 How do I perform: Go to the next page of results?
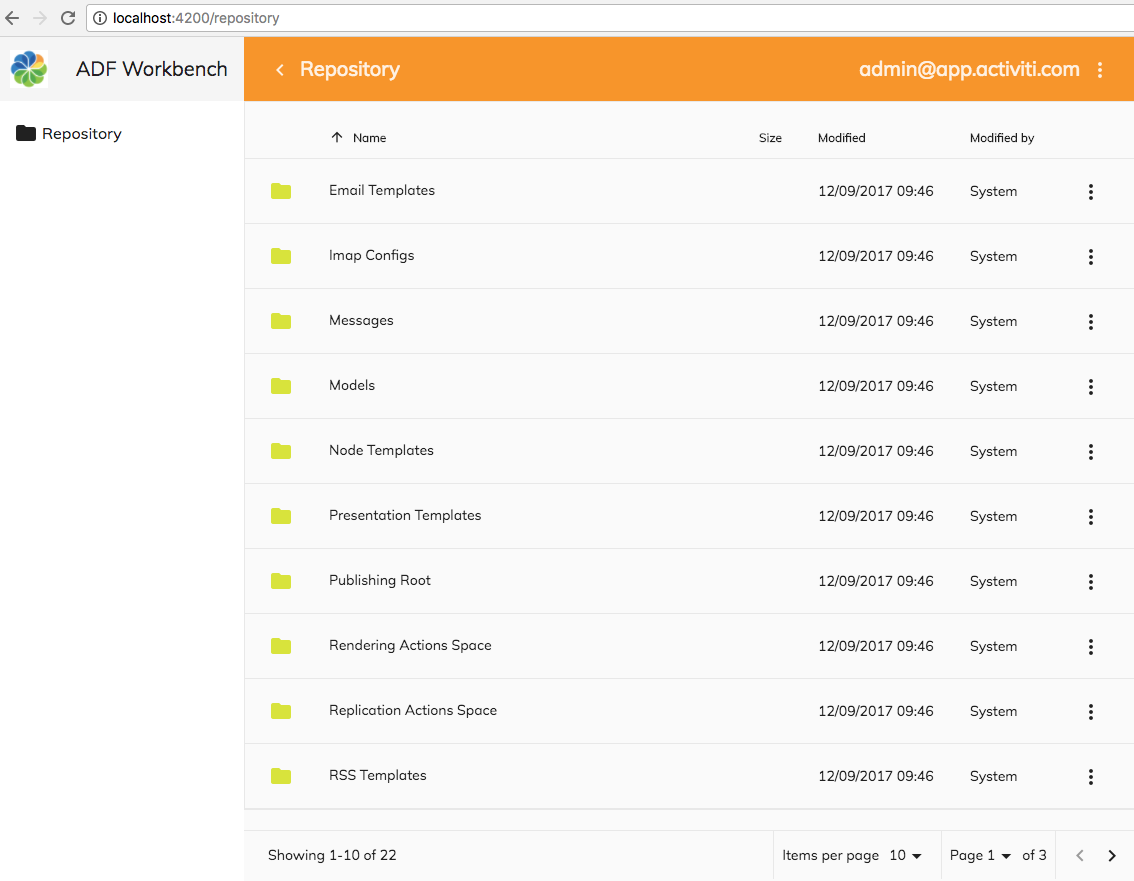[1112, 856]
